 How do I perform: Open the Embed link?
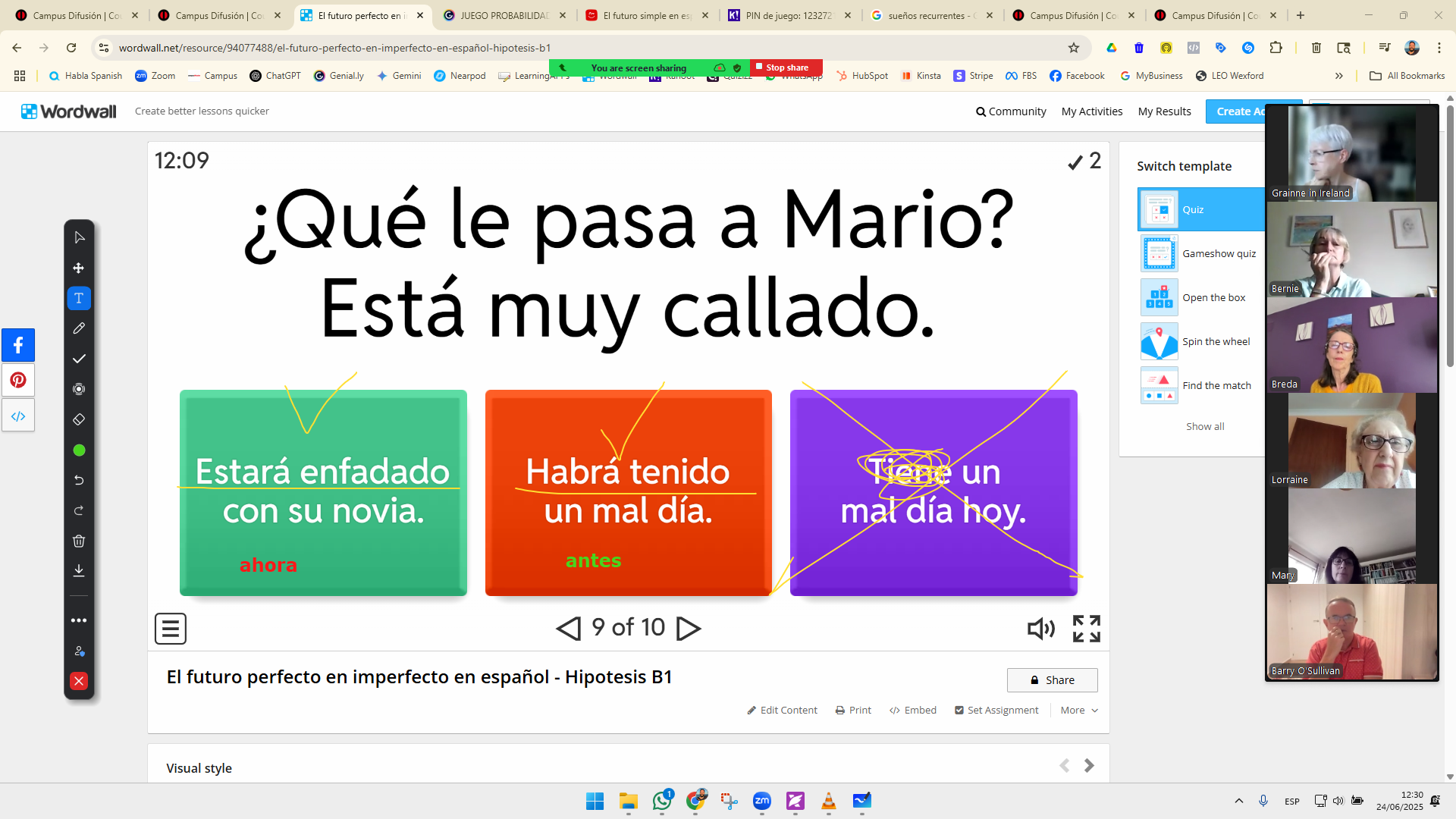913,710
